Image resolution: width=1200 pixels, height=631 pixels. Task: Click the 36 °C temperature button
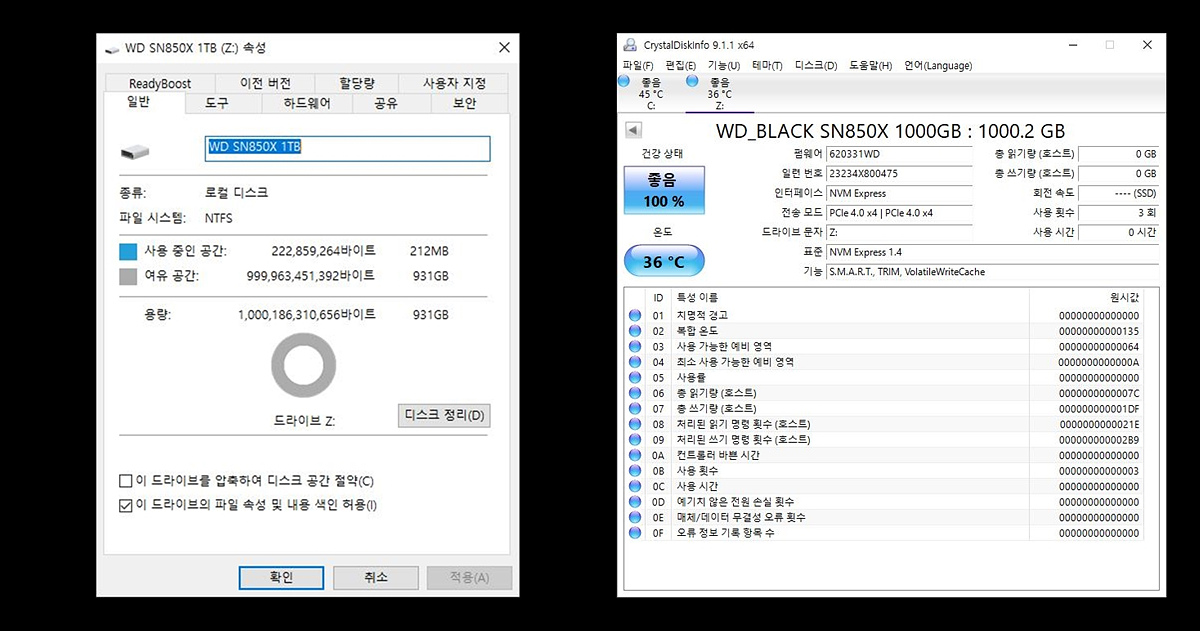664,262
